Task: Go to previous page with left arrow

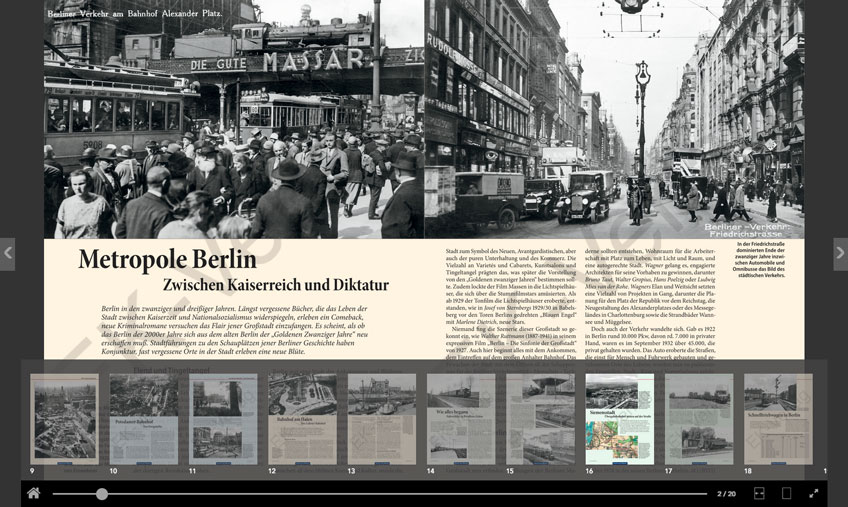Action: point(8,253)
